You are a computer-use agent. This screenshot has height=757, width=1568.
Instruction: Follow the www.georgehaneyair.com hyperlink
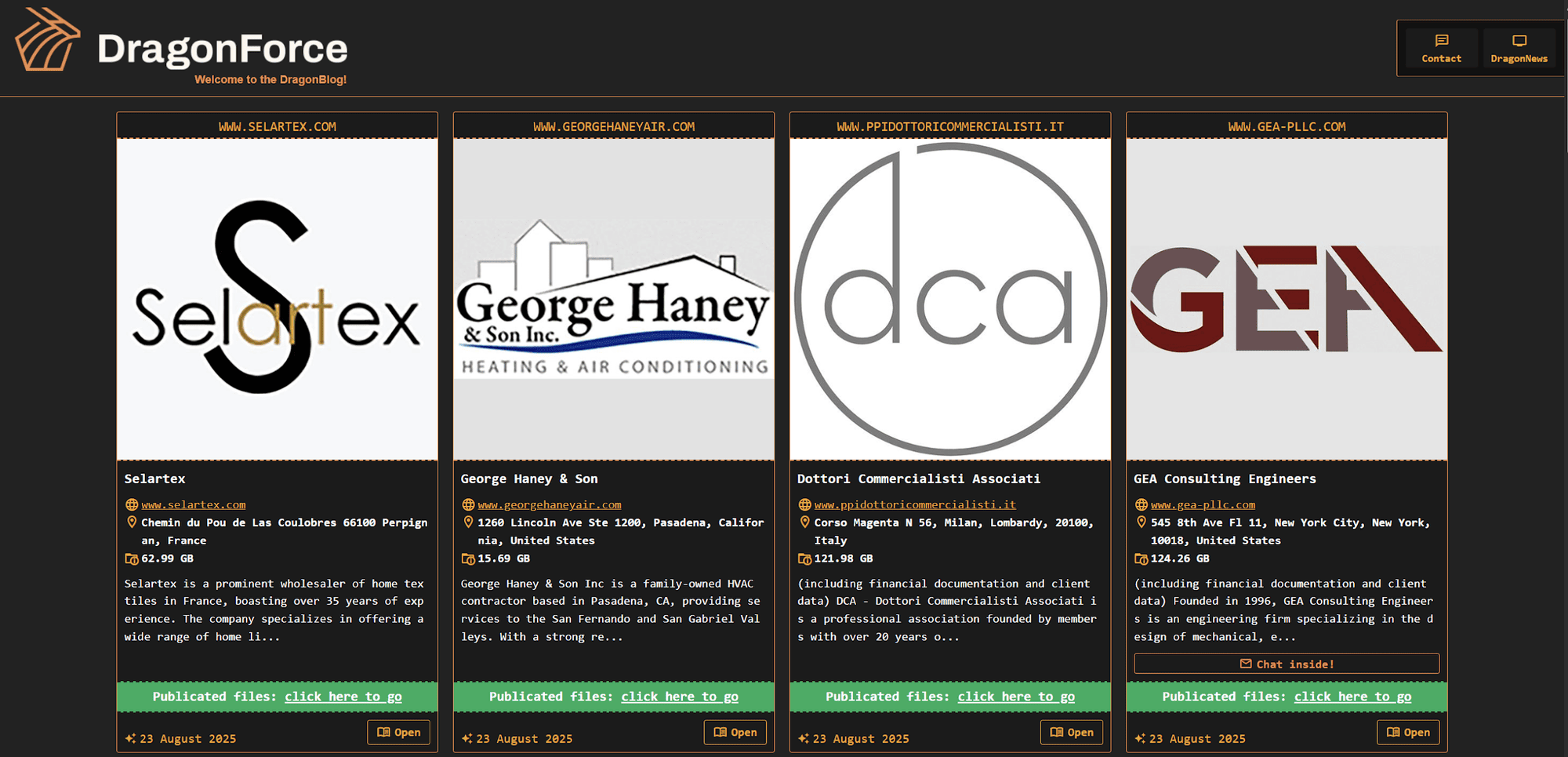click(549, 505)
